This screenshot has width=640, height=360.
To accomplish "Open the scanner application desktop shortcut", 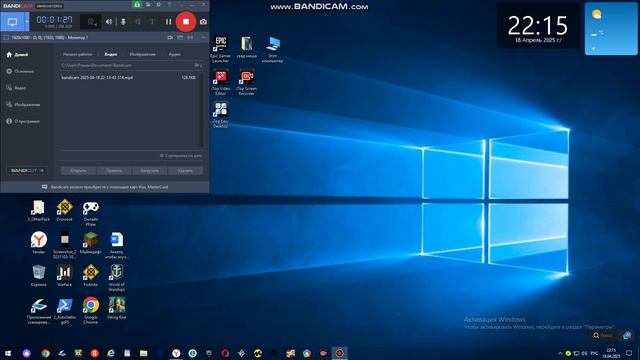I will [39, 311].
